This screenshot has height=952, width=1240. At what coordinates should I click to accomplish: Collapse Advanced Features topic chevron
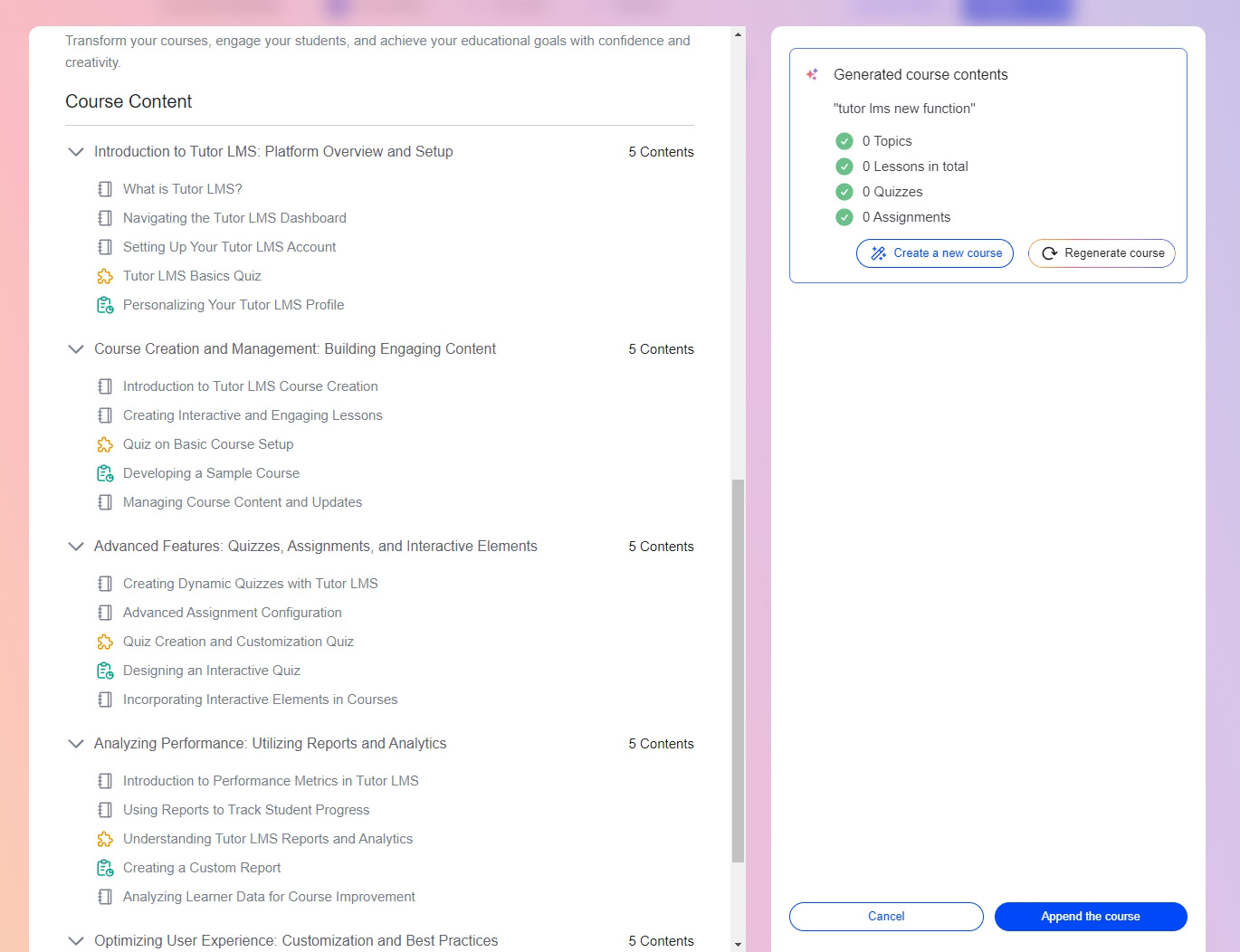click(76, 547)
